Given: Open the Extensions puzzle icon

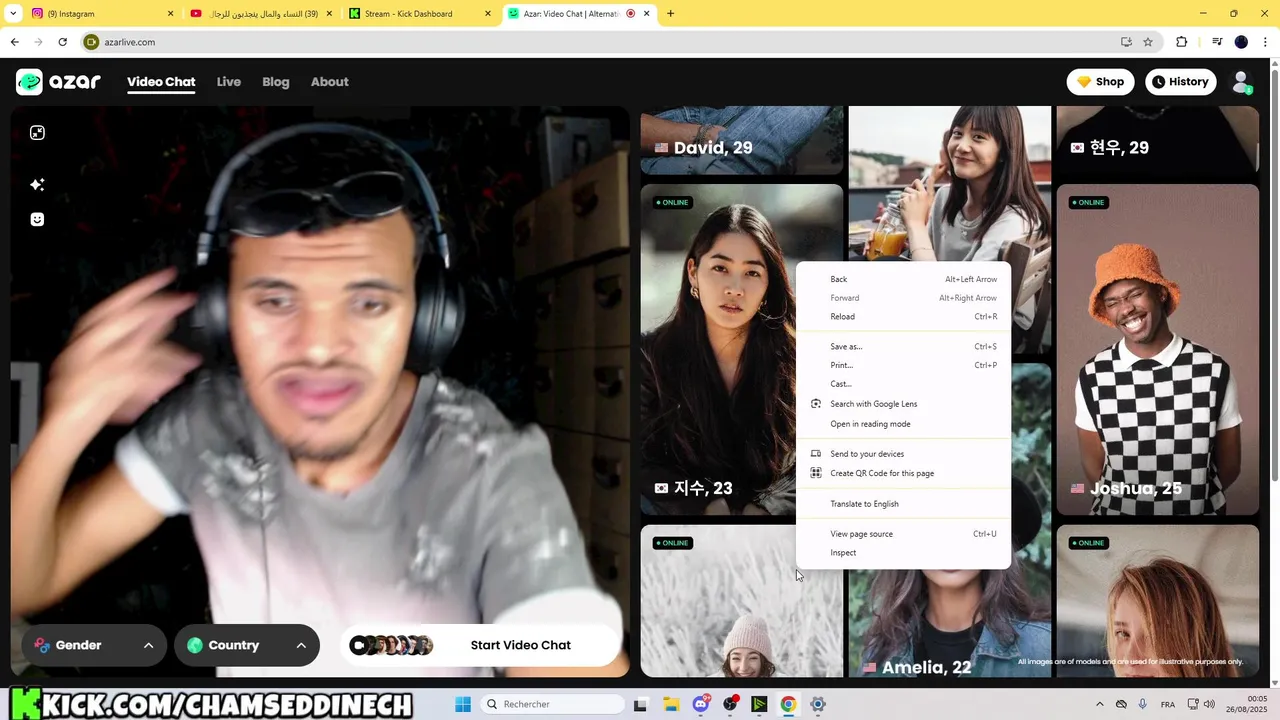Looking at the screenshot, I should click(1182, 42).
